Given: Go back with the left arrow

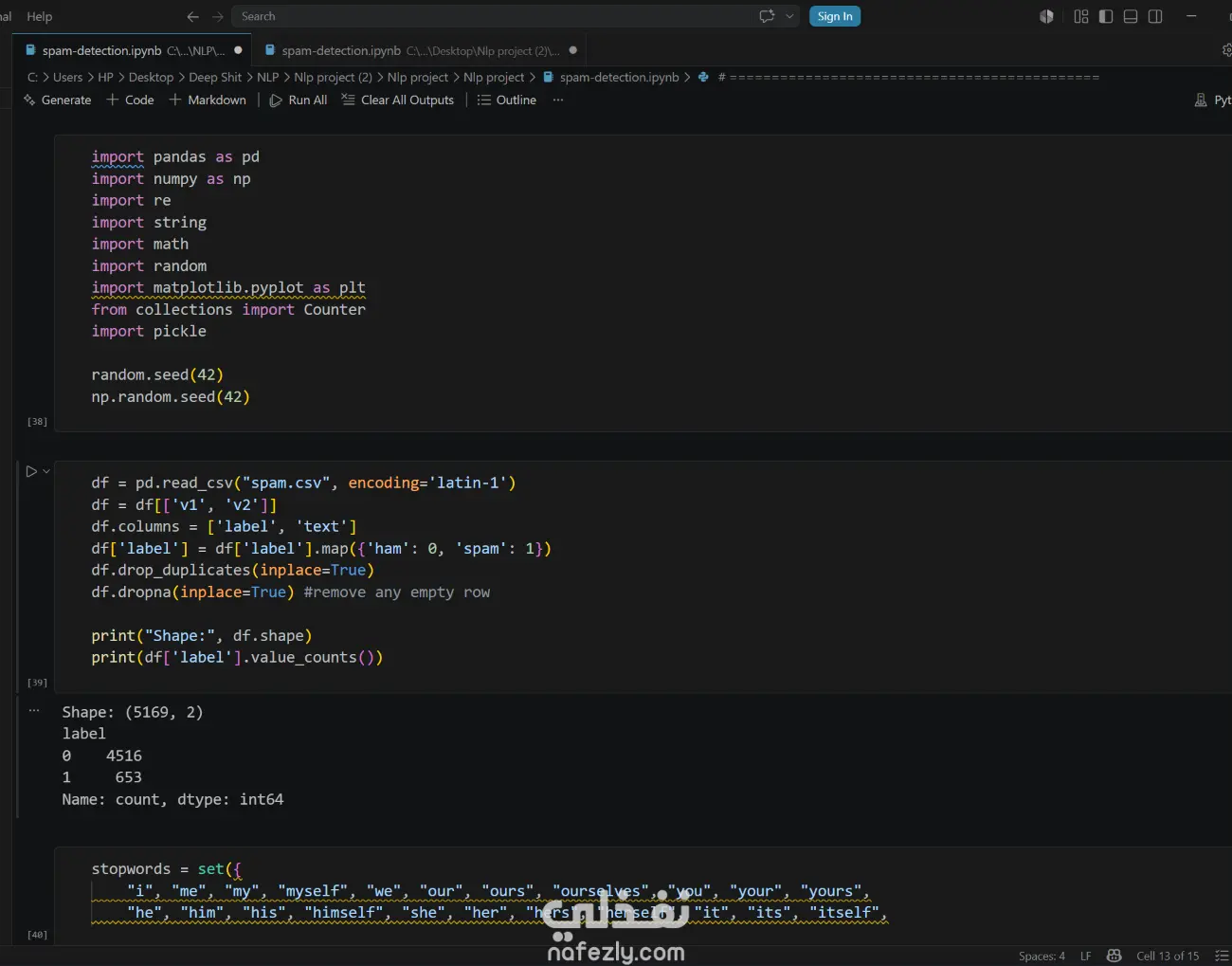Looking at the screenshot, I should pyautogui.click(x=193, y=16).
